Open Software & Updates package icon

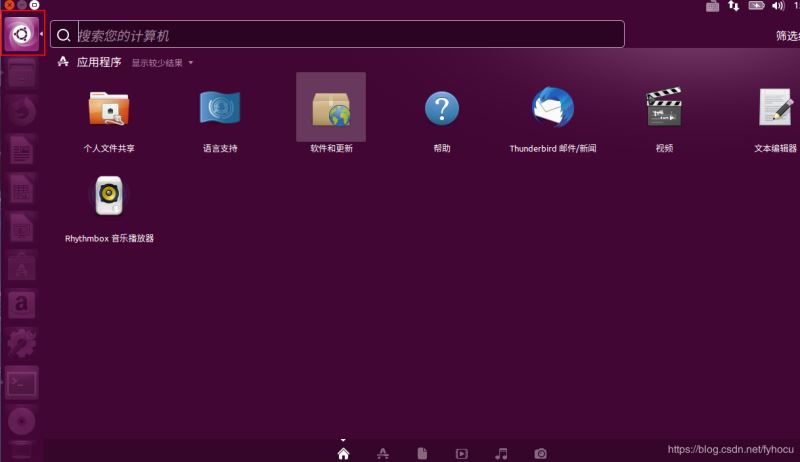click(x=331, y=108)
